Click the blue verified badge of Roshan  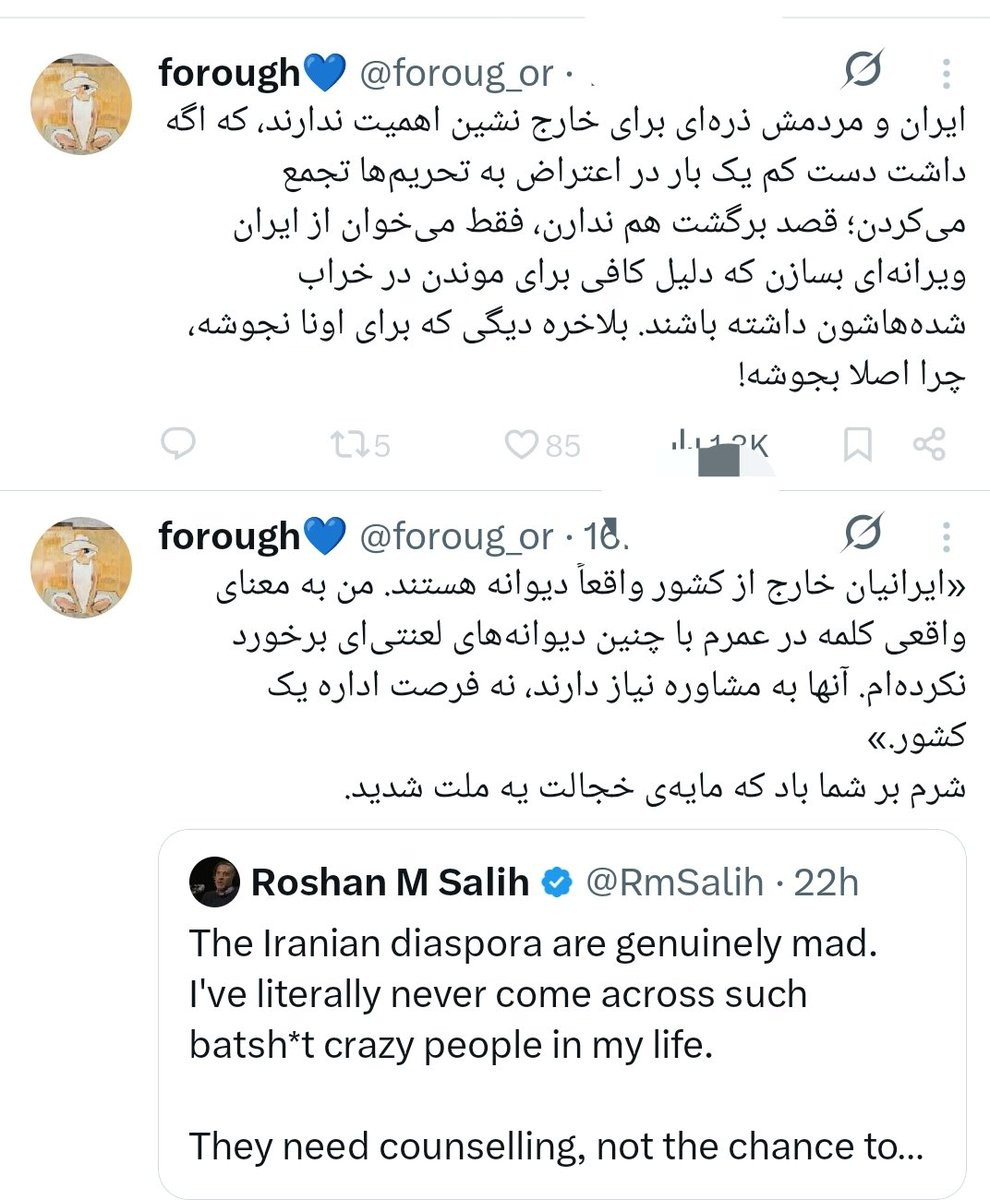click(x=557, y=882)
